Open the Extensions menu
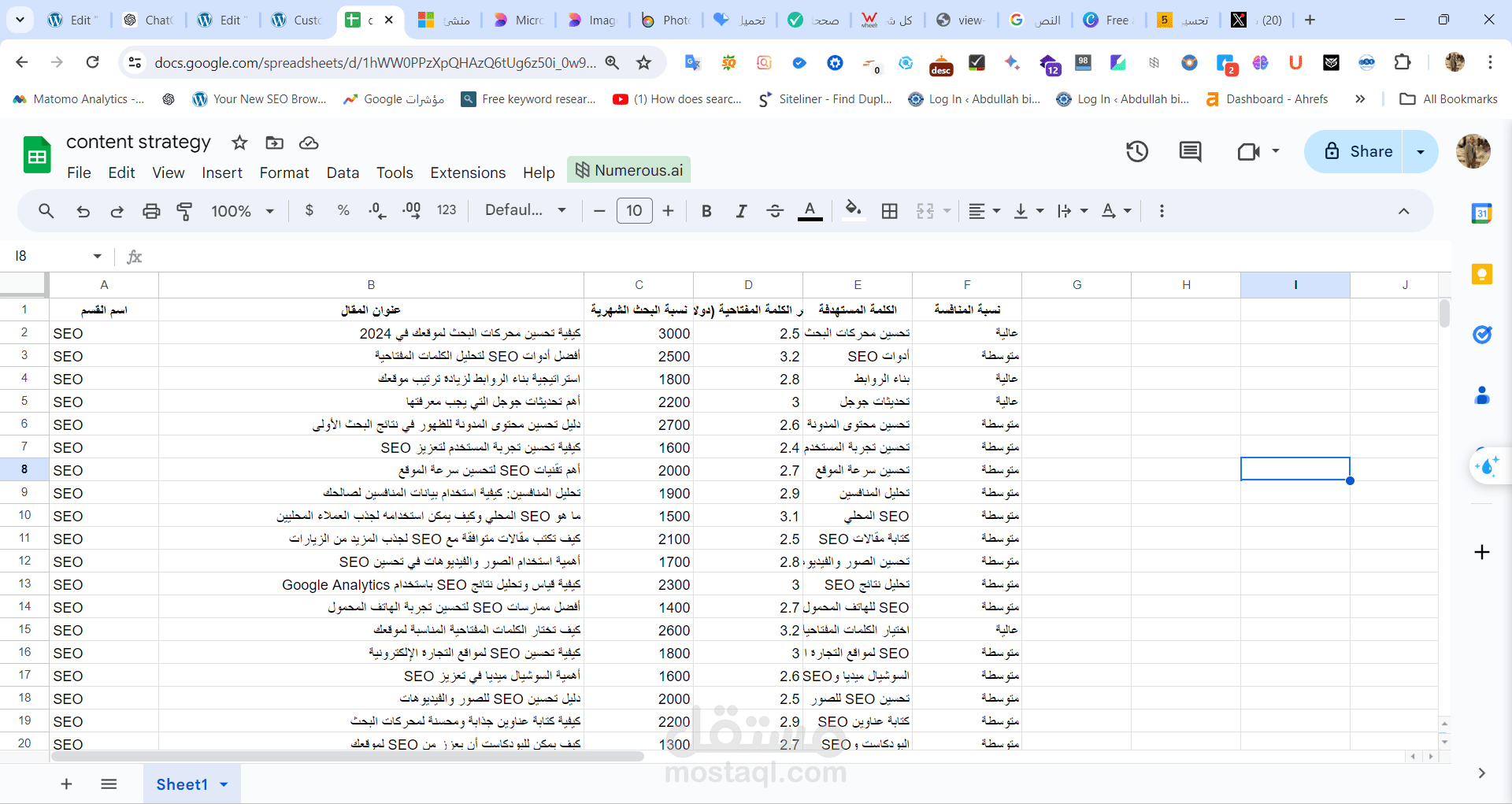Screen dimensions: 1512x804 [x=468, y=172]
